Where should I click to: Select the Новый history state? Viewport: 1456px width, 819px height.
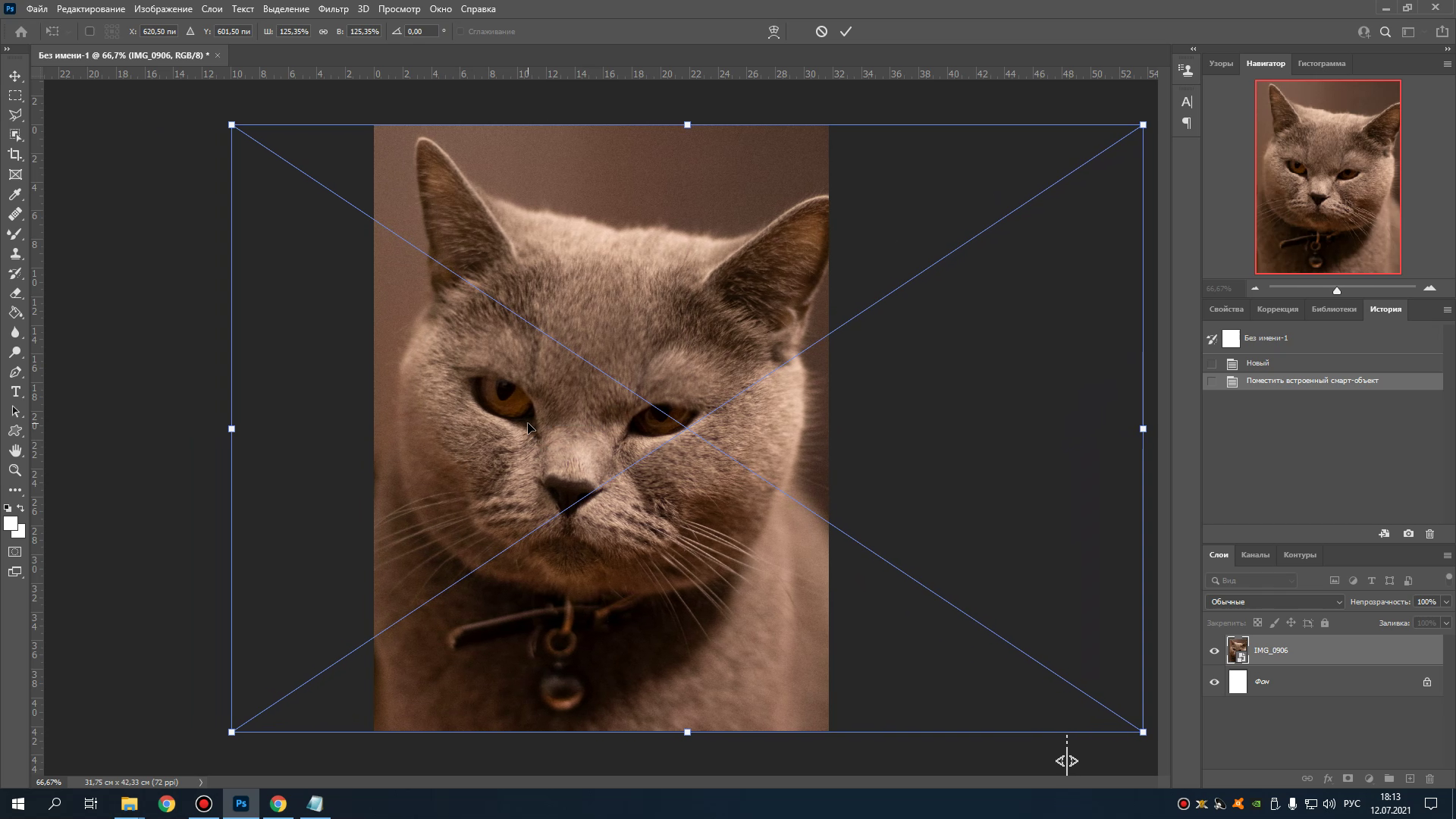pos(1257,363)
